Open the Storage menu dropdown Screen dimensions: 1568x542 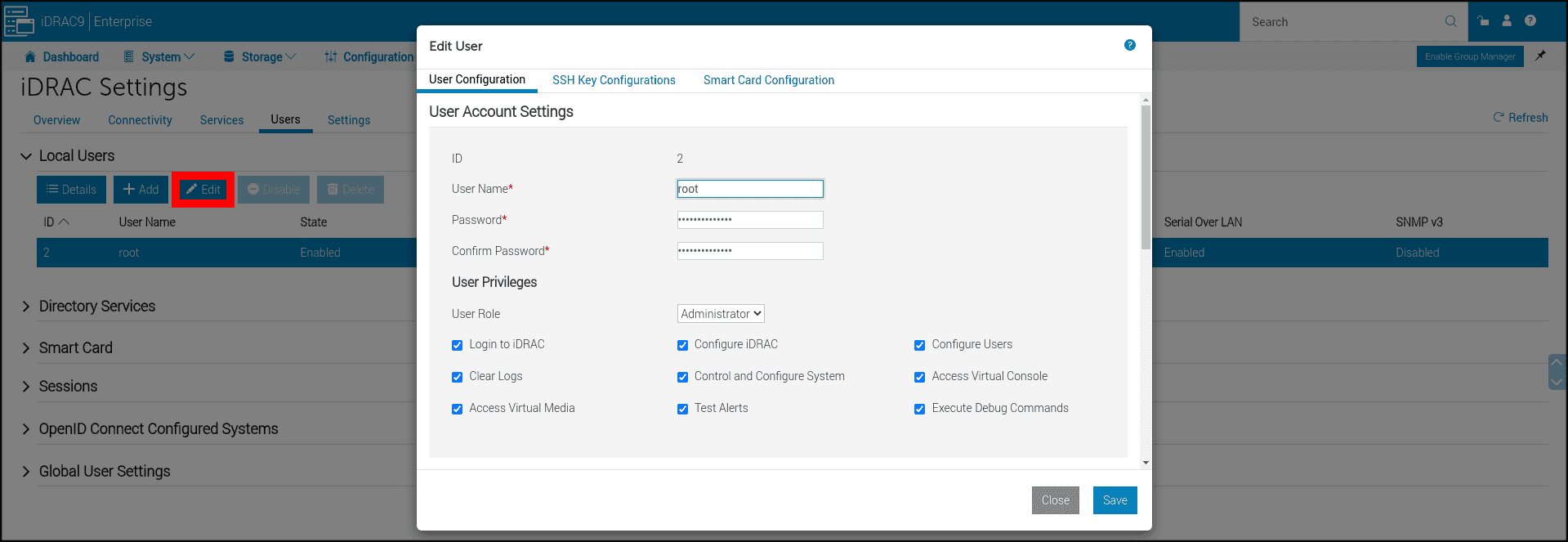pyautogui.click(x=260, y=56)
